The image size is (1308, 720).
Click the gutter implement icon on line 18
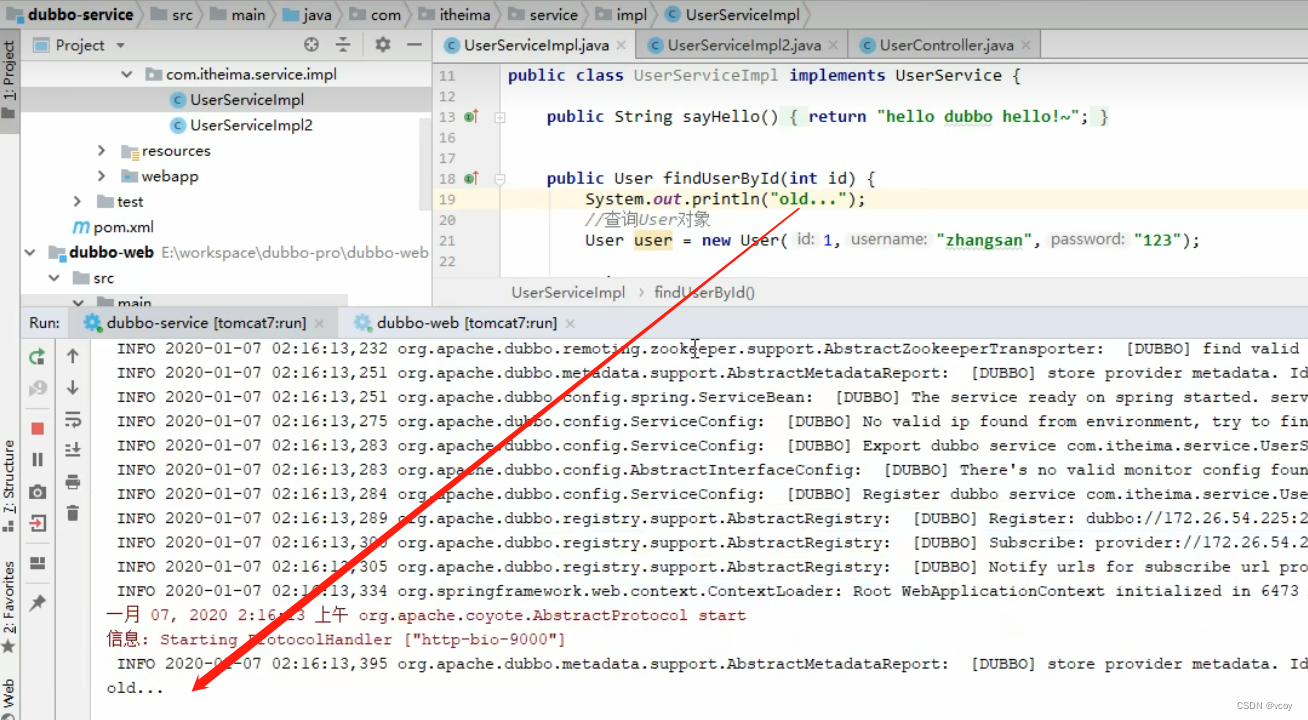tap(471, 179)
